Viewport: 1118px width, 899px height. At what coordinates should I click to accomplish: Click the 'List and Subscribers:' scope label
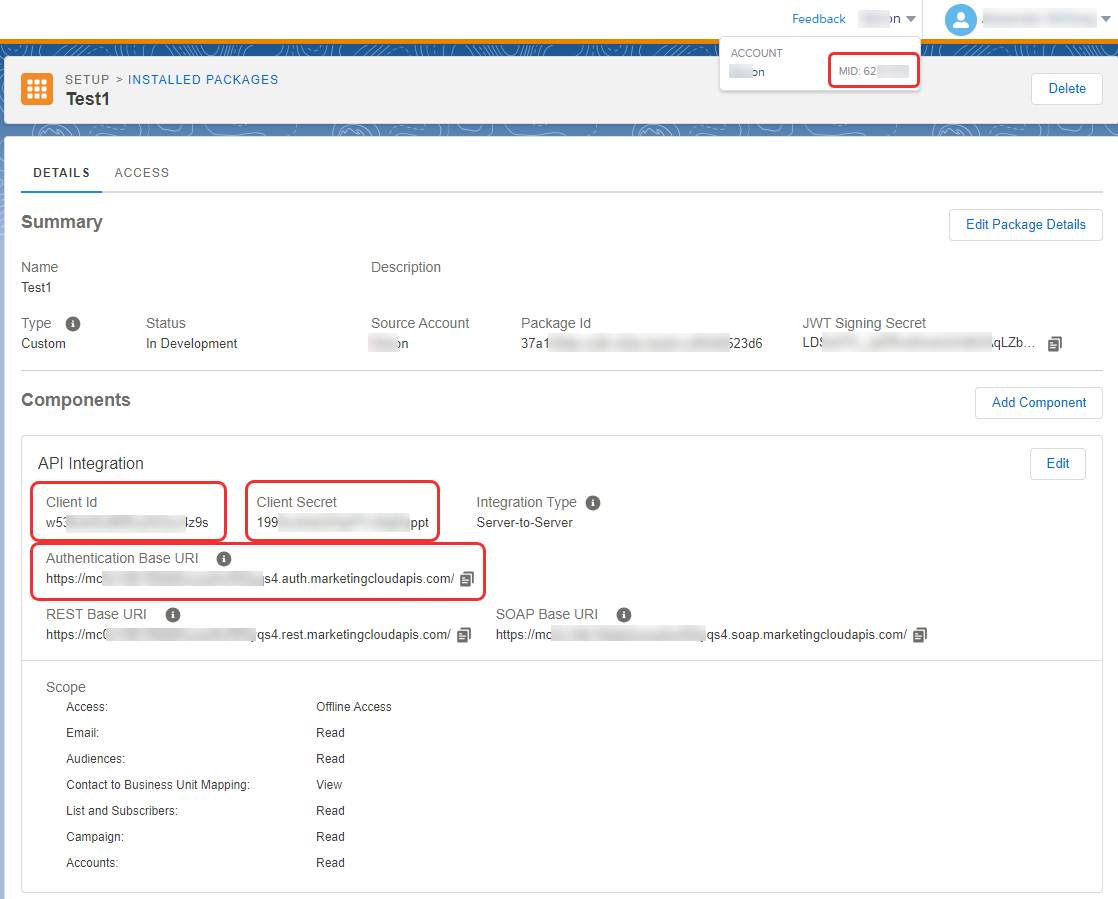click(122, 811)
